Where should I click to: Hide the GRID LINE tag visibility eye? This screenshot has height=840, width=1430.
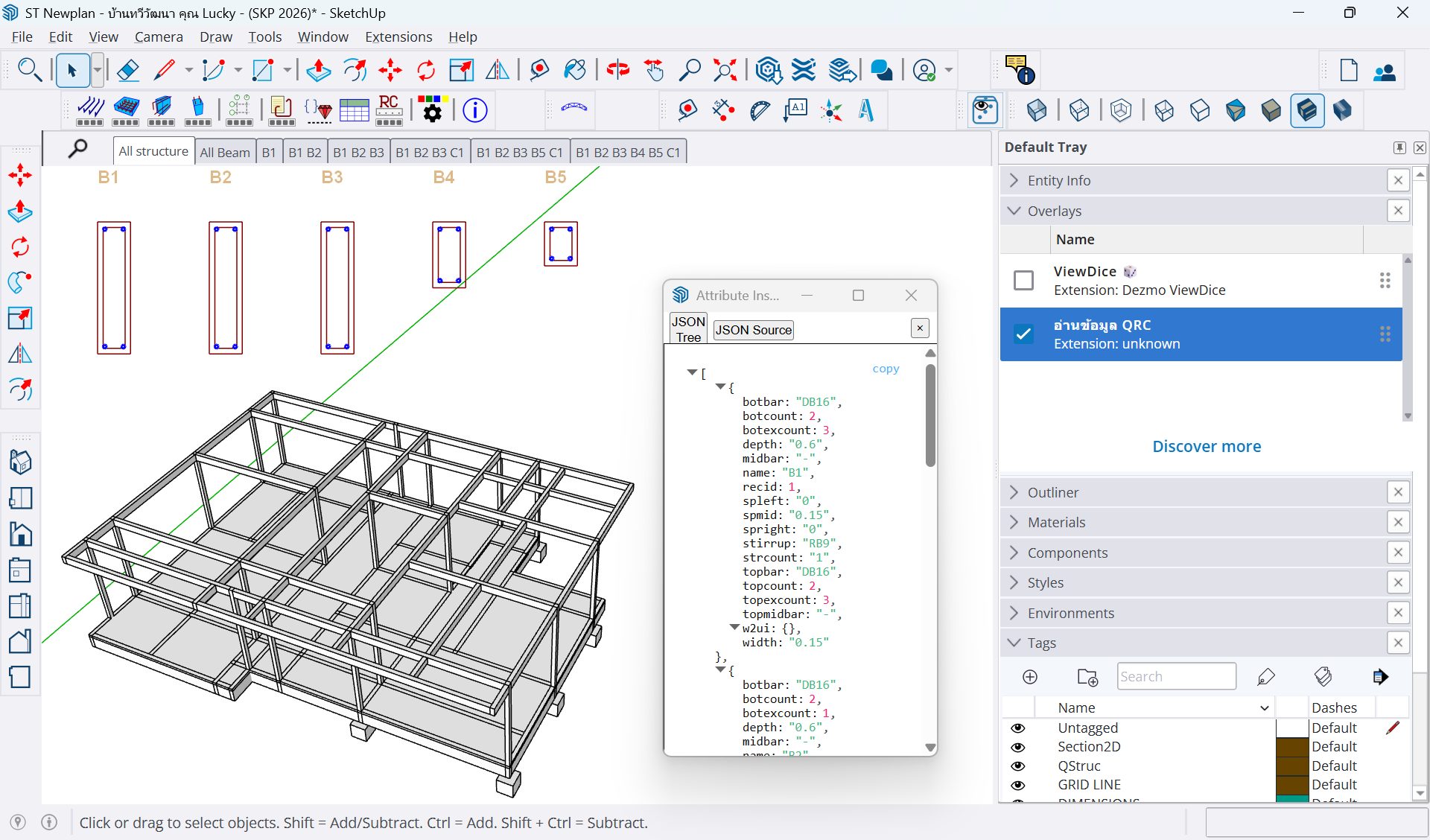pos(1018,785)
